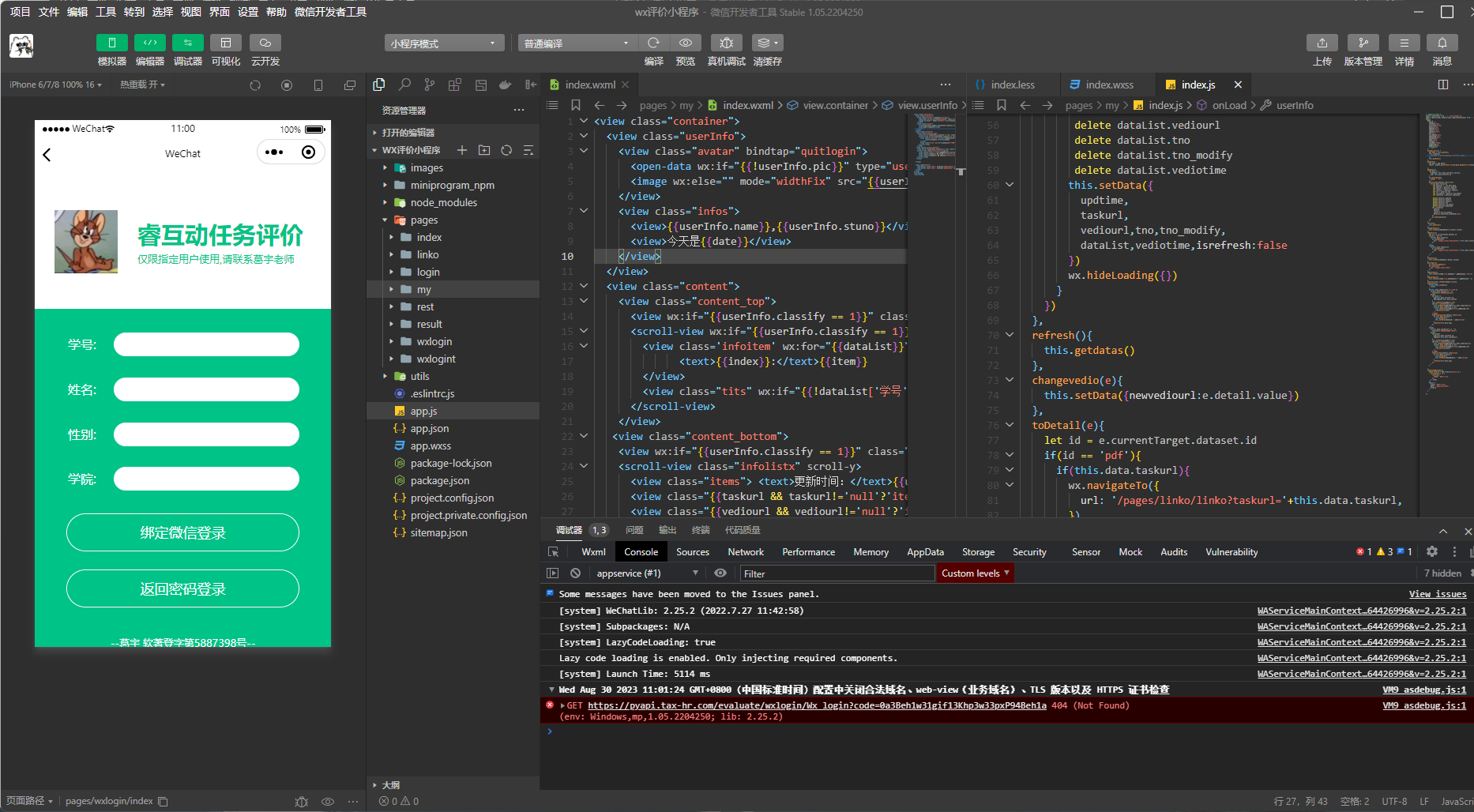Toggle the 模拟器 simulator panel button

pos(111,43)
